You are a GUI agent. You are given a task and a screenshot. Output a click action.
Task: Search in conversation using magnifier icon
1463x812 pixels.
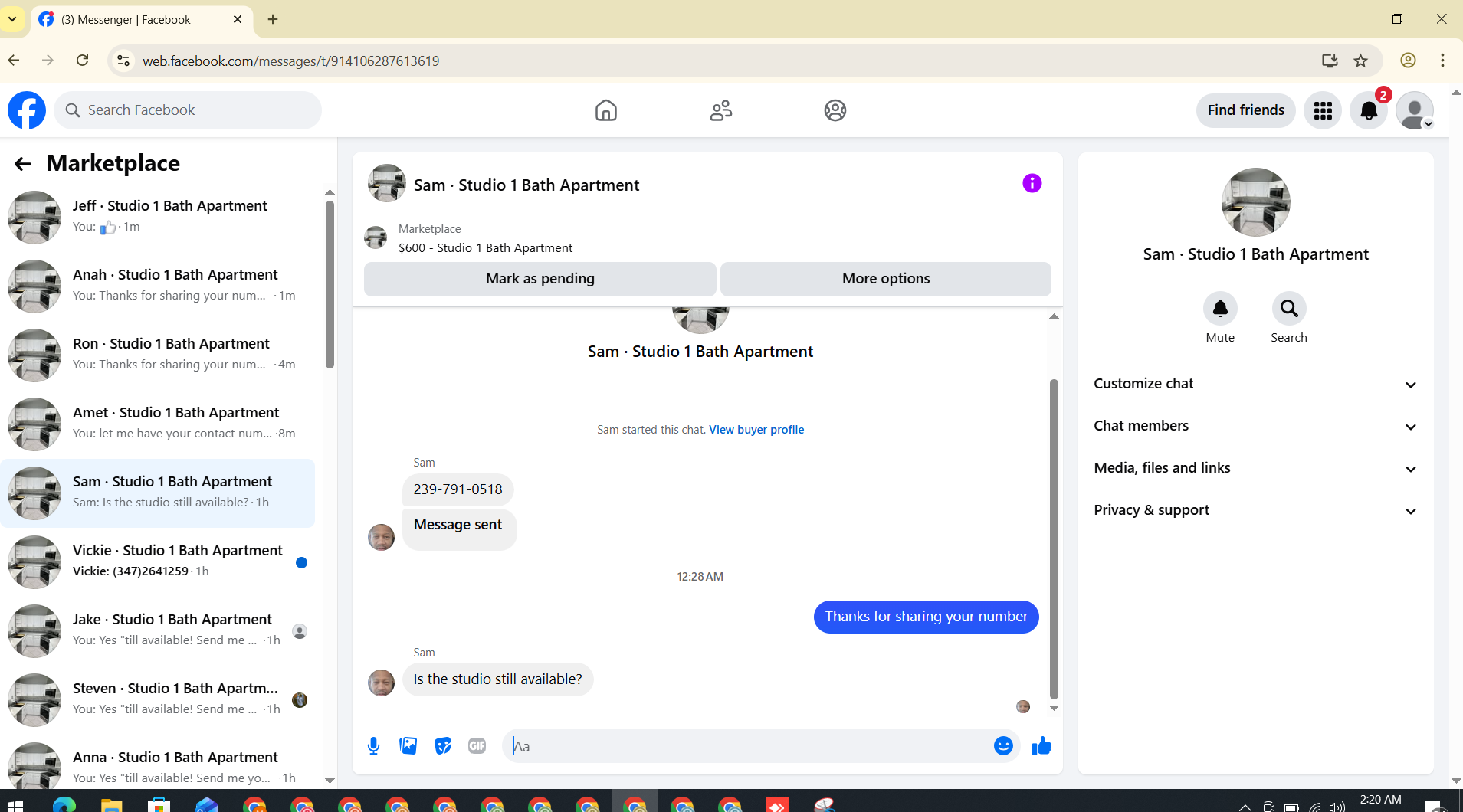(x=1289, y=309)
